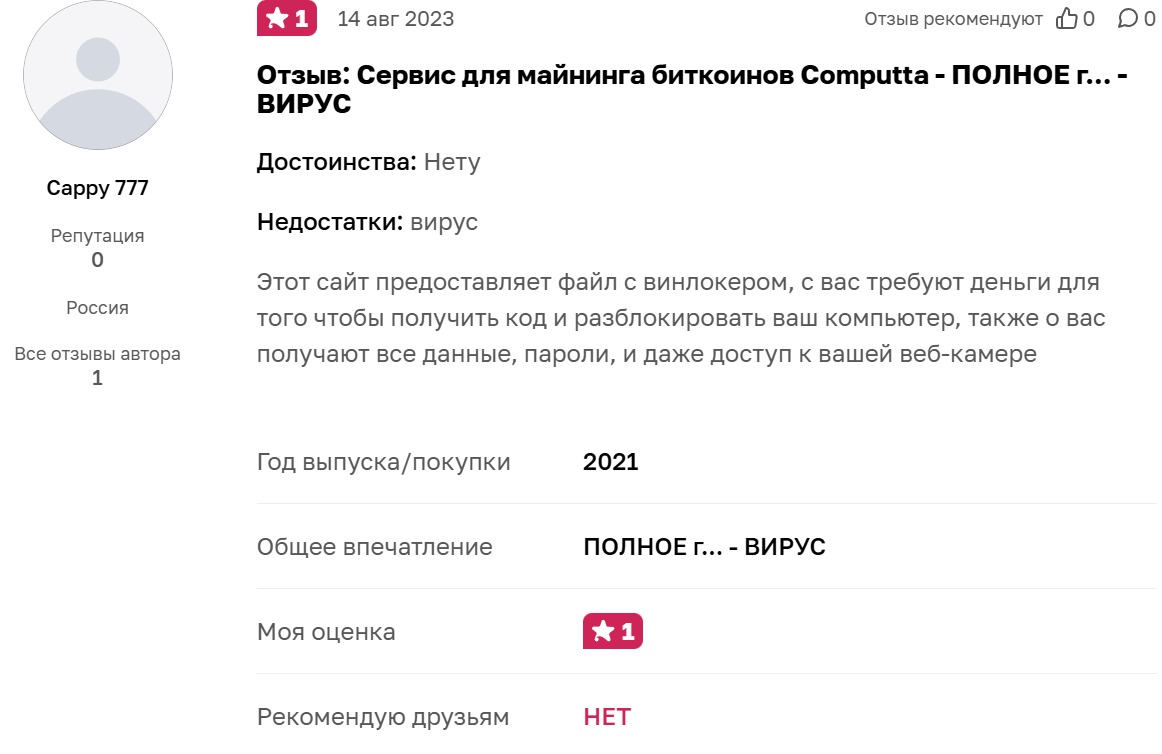1162x754 pixels.
Task: Click the 'Отзыв рекомендуют' label
Action: pos(953,19)
